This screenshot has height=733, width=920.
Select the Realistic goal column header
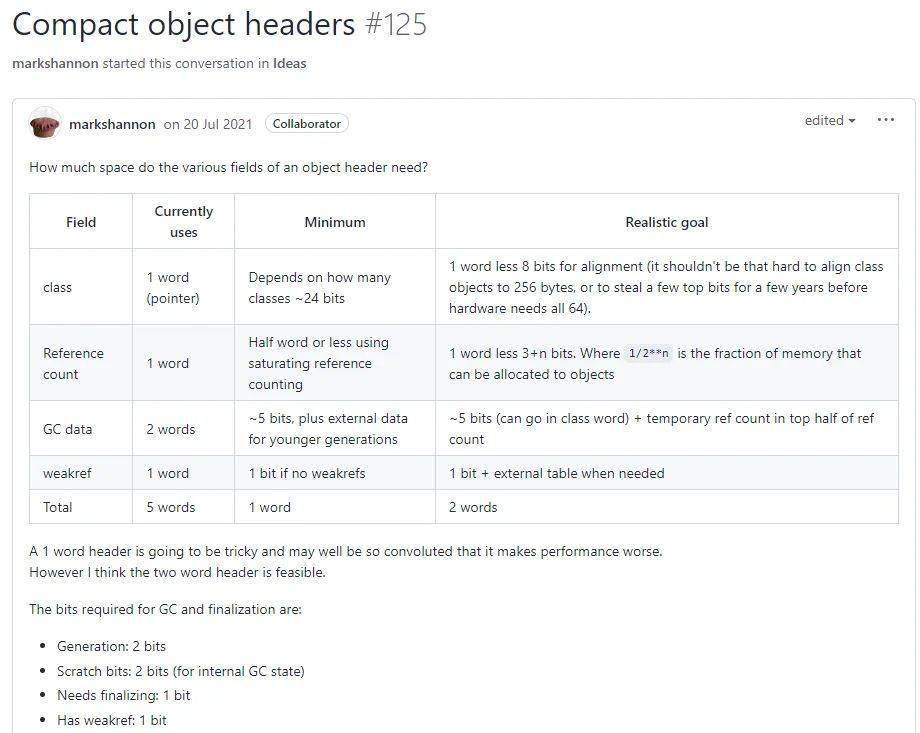[x=667, y=222]
